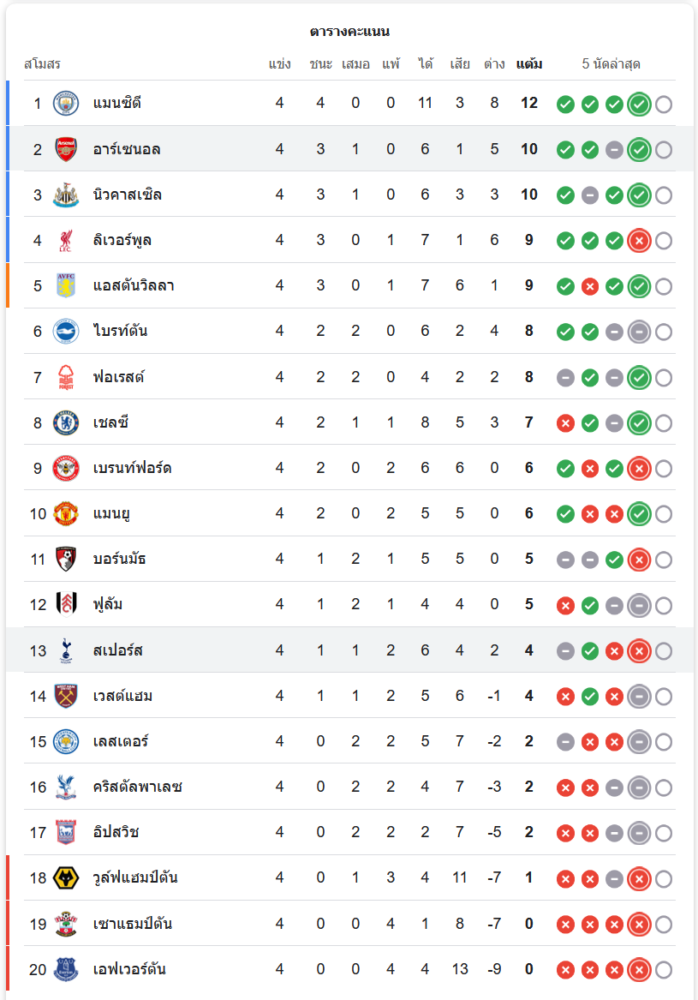This screenshot has height=1000, width=698.
Task: Open the แมนยู team row link
Action: (112, 514)
